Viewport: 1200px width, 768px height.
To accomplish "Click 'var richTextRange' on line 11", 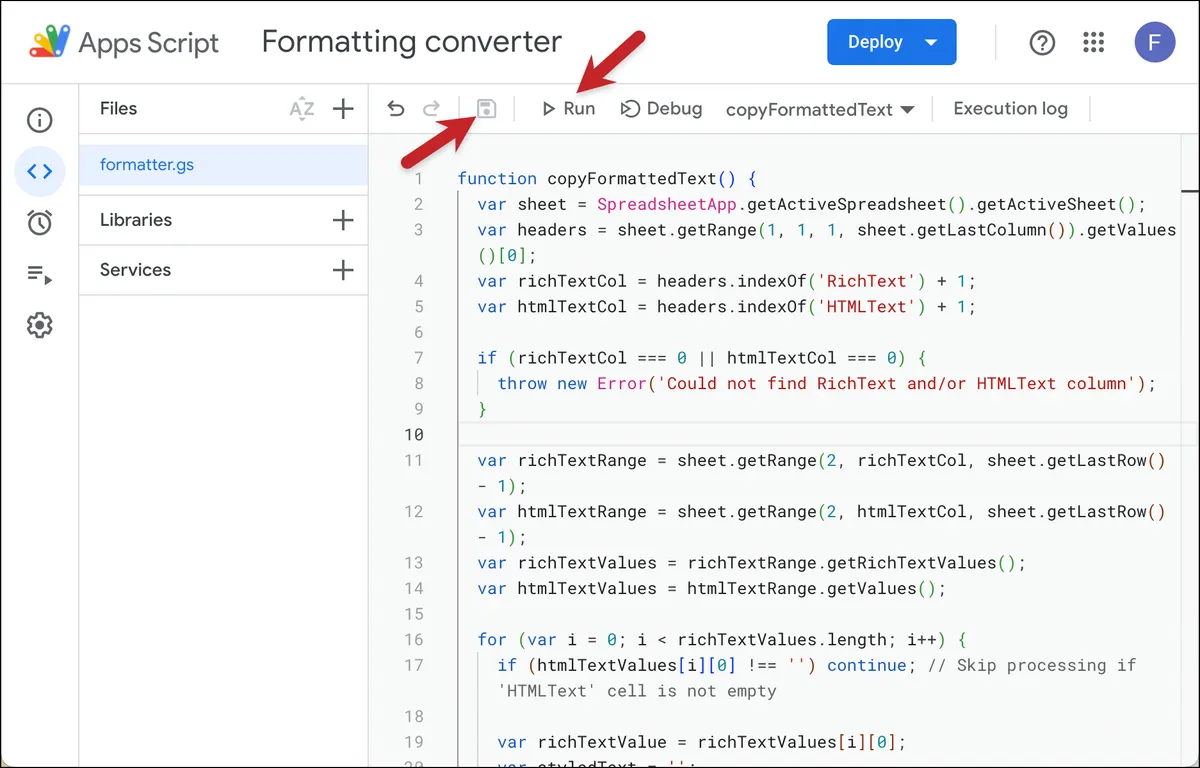I will point(562,461).
